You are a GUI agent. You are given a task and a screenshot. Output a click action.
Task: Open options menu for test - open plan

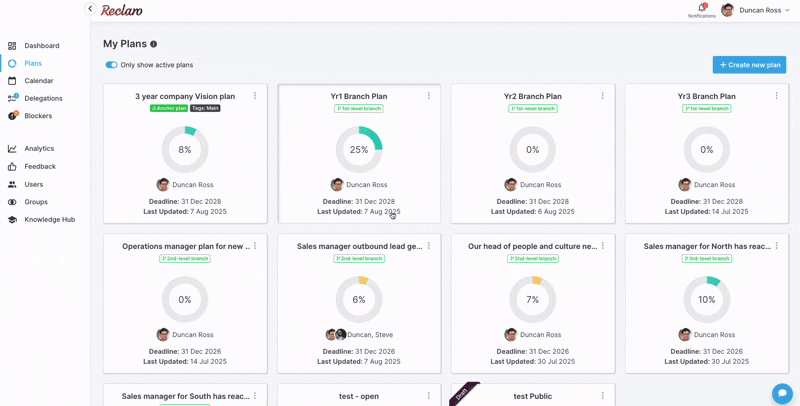(429, 396)
